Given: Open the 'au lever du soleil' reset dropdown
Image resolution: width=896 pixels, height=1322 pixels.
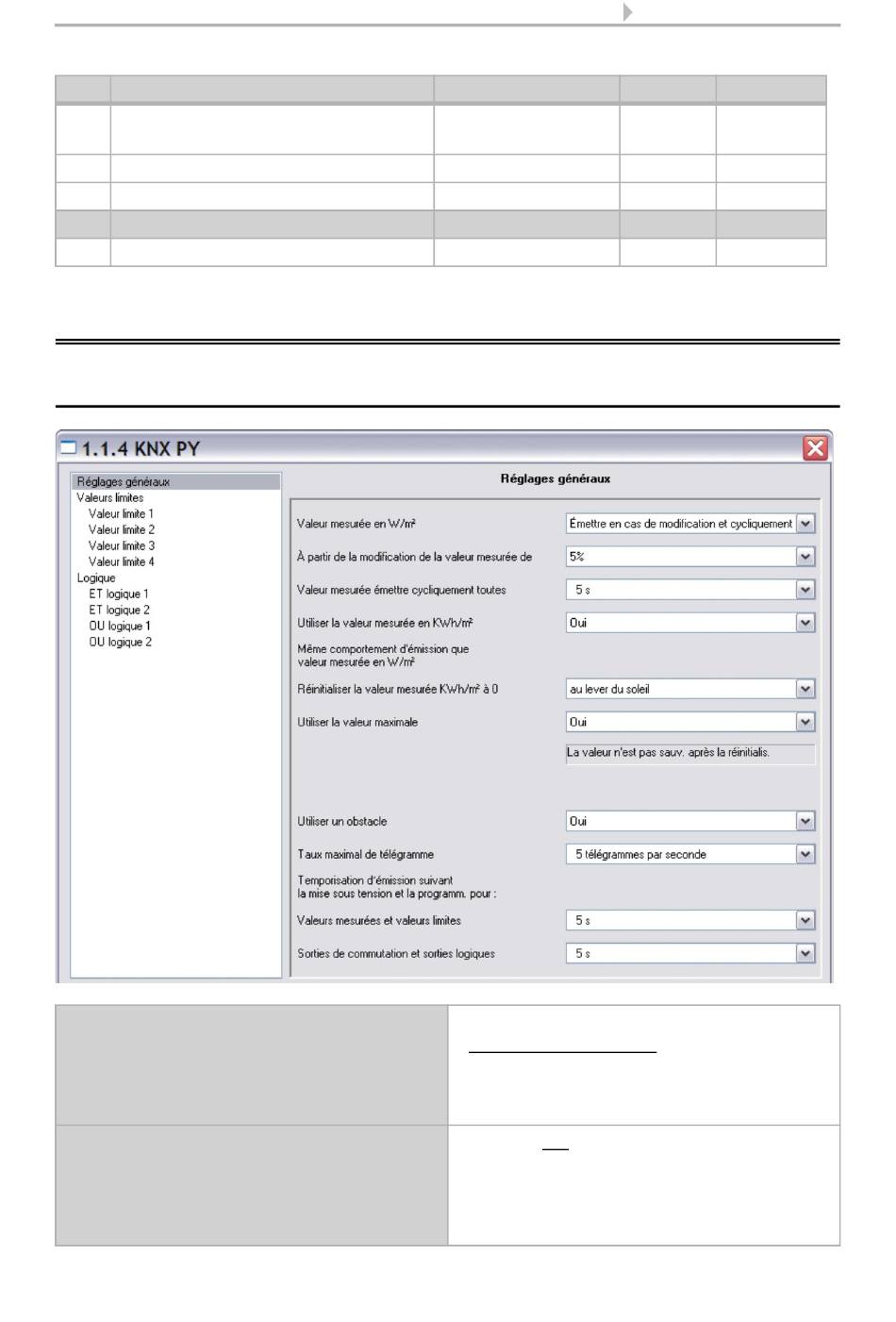Looking at the screenshot, I should tap(690, 689).
